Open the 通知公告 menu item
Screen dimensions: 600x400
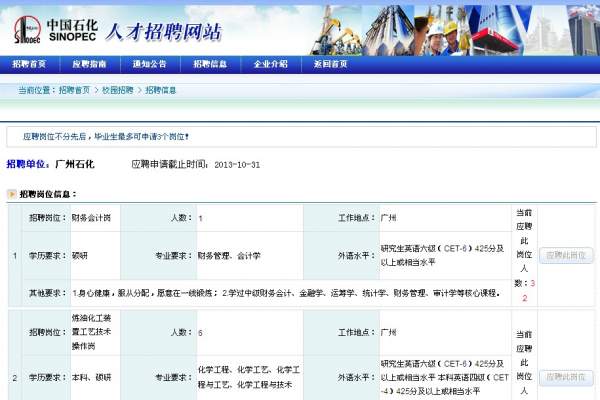(x=150, y=64)
